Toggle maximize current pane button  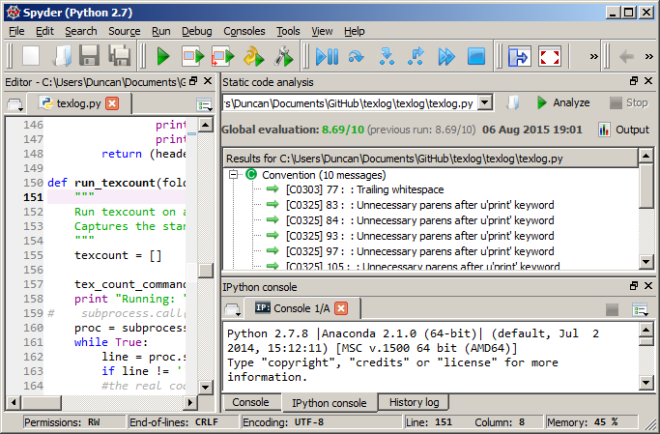tap(518, 56)
